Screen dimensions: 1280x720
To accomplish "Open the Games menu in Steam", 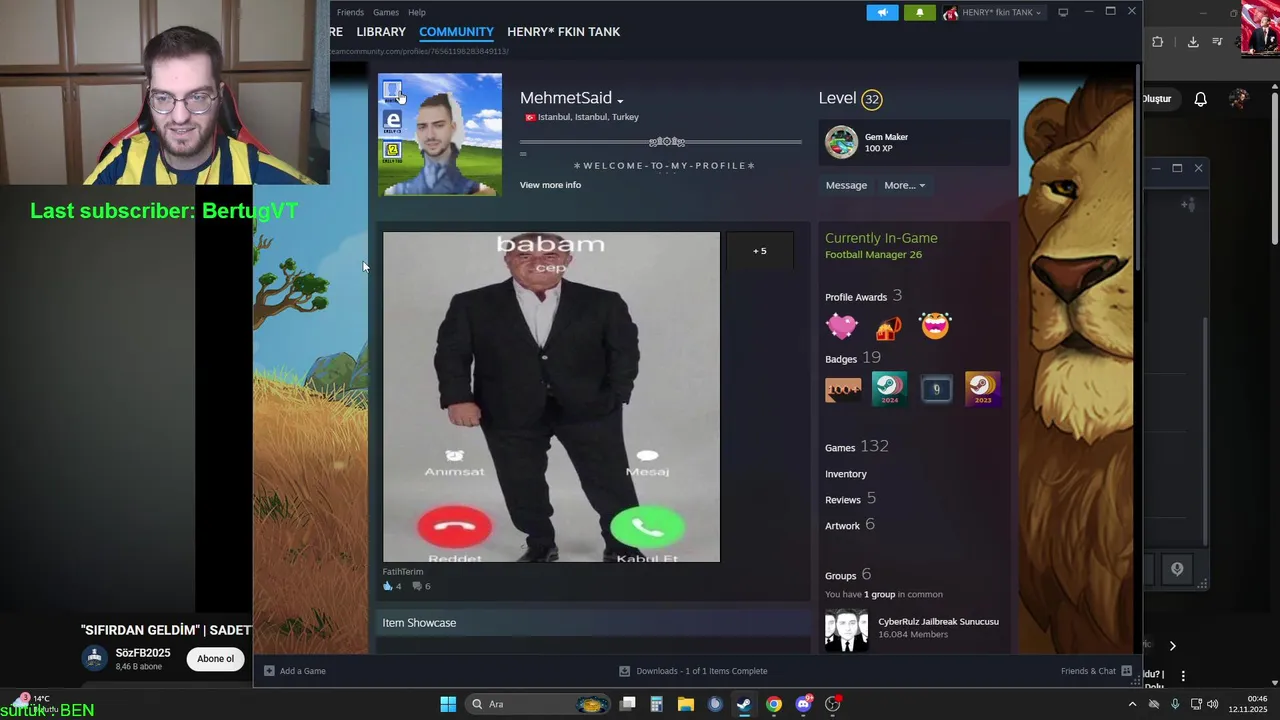I will pyautogui.click(x=386, y=12).
